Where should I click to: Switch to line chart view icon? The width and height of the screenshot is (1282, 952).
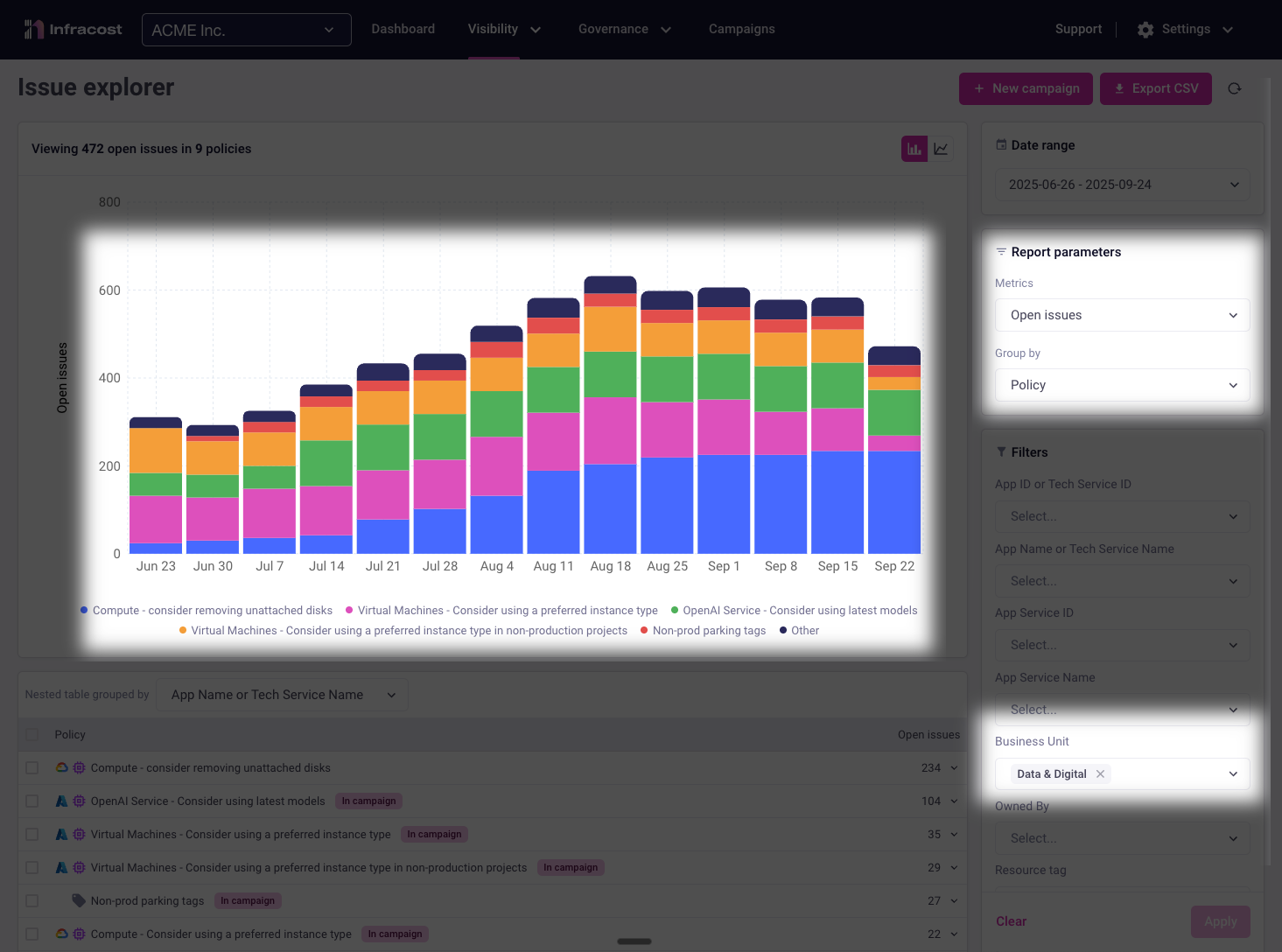tap(941, 149)
